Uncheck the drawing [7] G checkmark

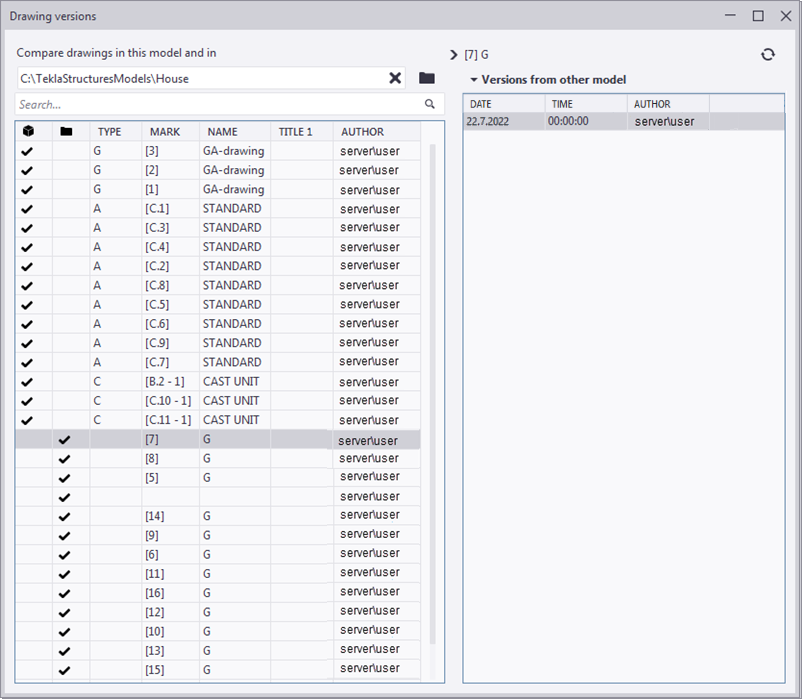pyautogui.click(x=65, y=439)
